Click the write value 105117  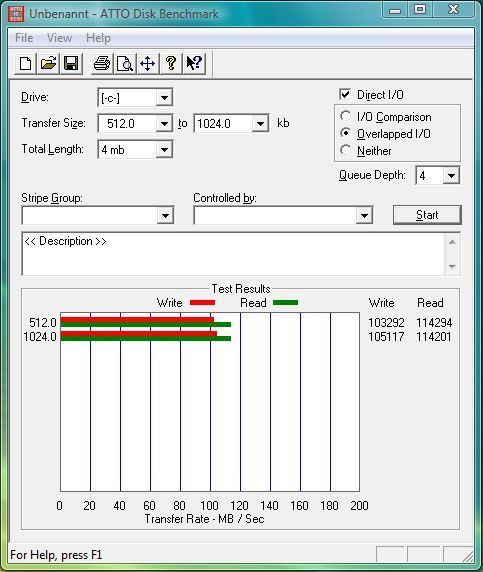tap(386, 336)
